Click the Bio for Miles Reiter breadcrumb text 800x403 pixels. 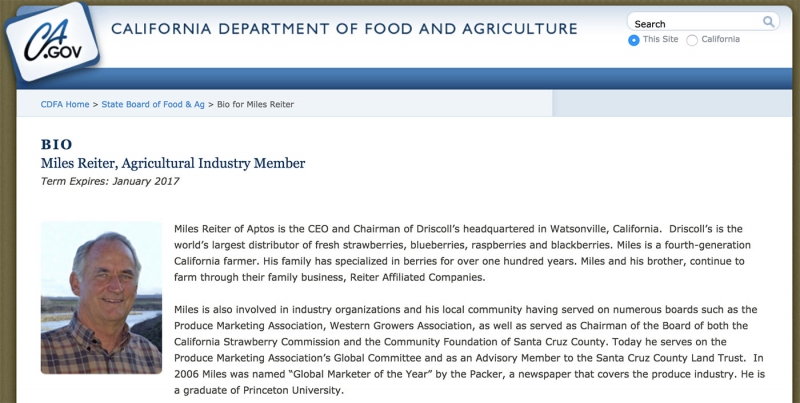point(256,104)
